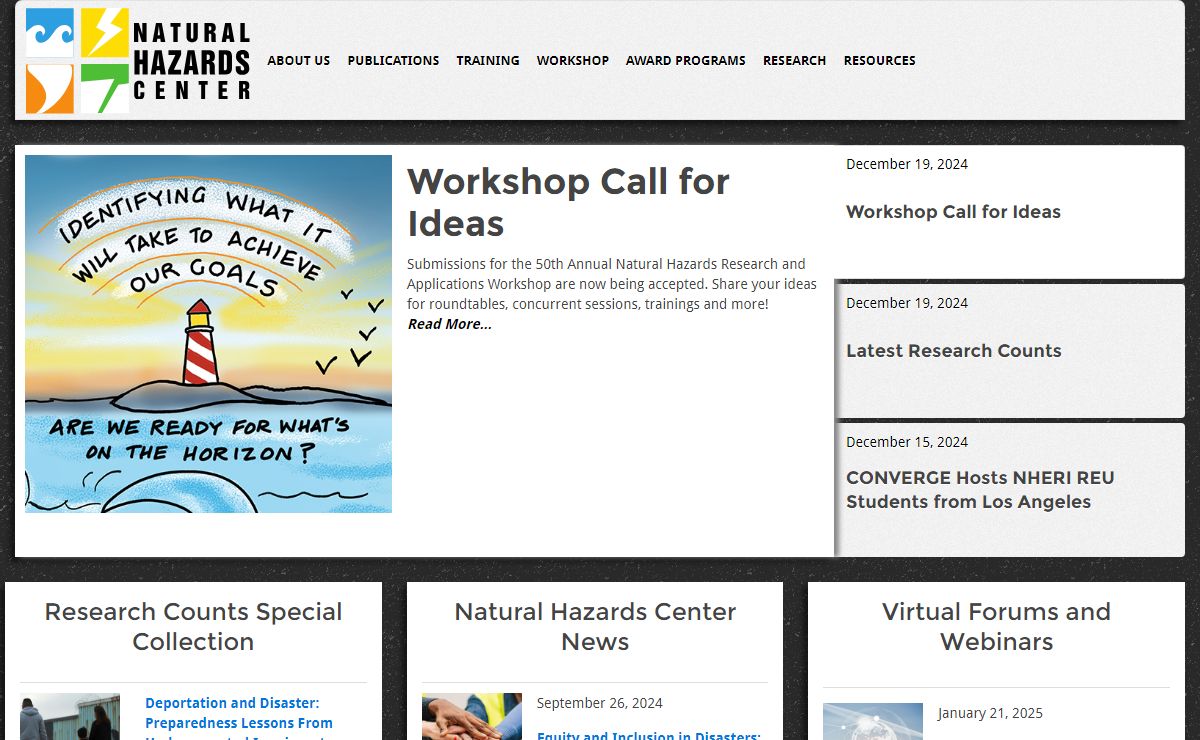Open the Award Programs menu
Screen dimensions: 1200x740
[x=685, y=61]
